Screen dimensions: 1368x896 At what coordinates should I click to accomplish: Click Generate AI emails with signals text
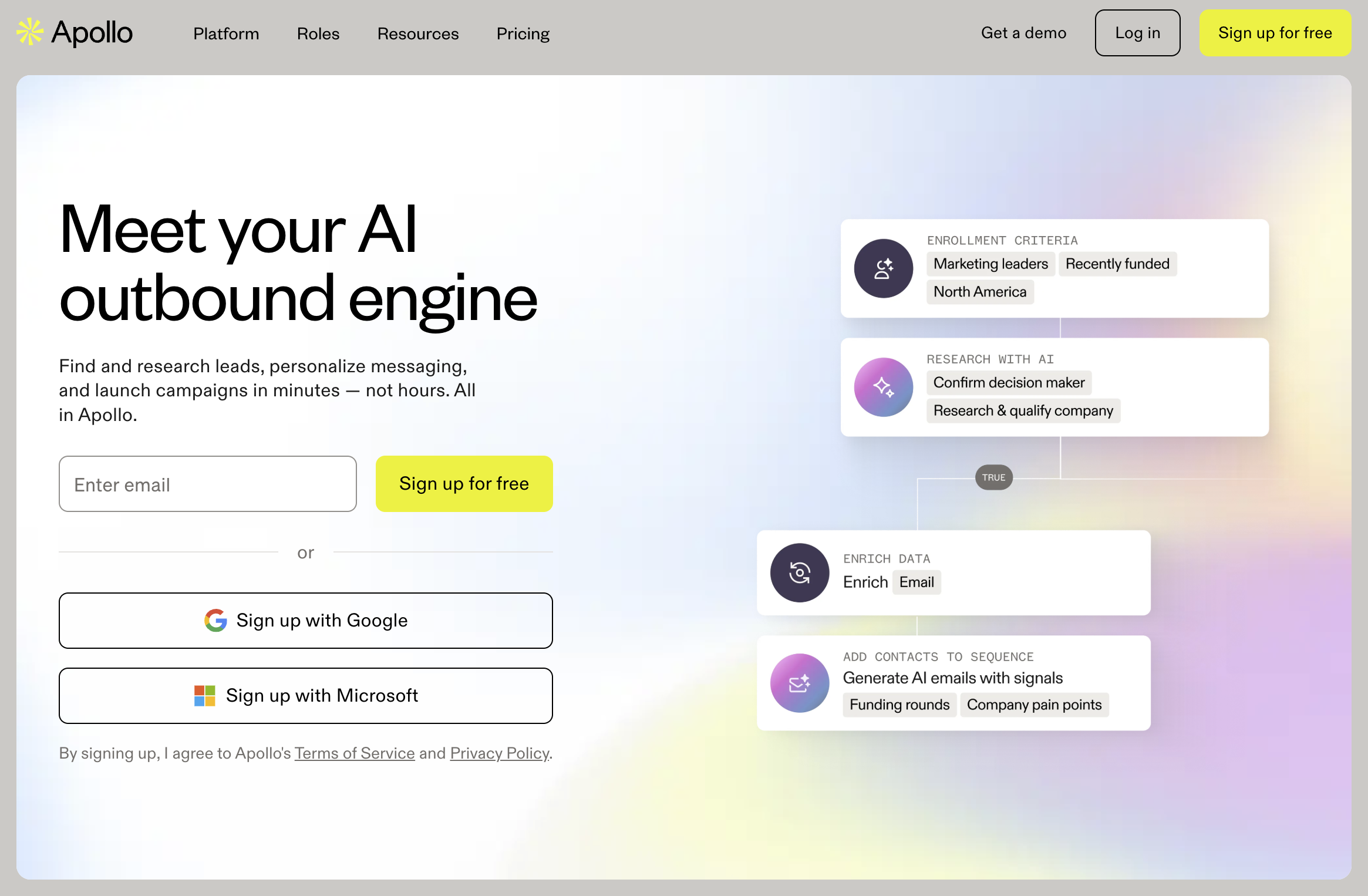pos(953,678)
